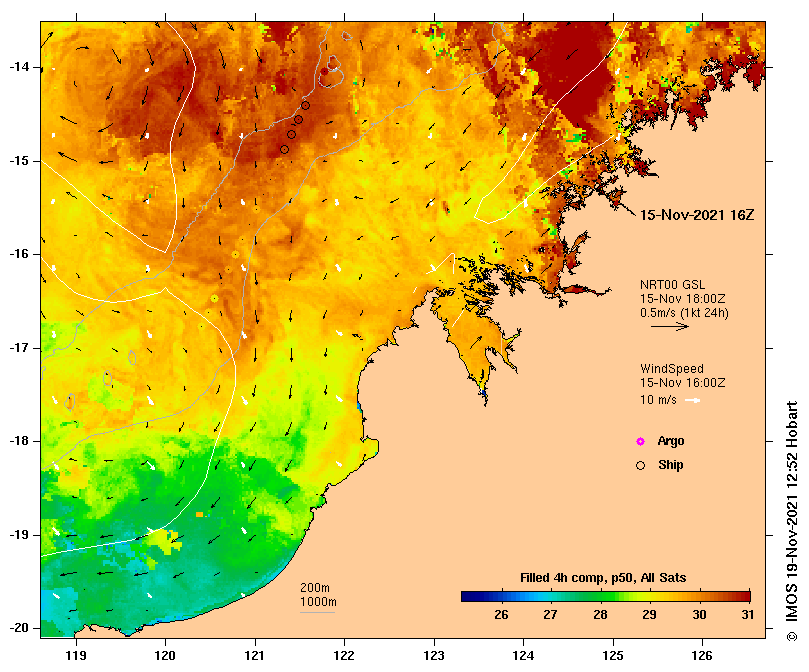
Task: Click the colorbar value 30
Action: click(x=699, y=615)
